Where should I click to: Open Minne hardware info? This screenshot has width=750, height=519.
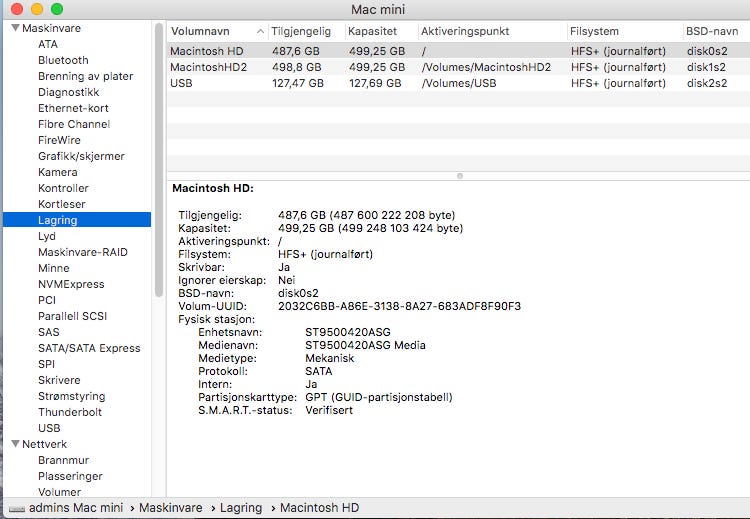(x=54, y=268)
